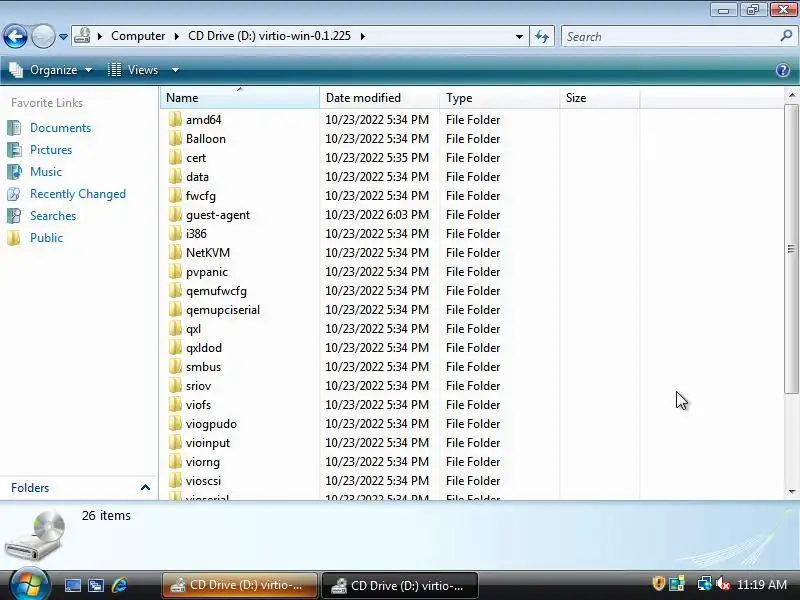Click the magnifier search icon
This screenshot has height=600, width=800.
point(786,36)
